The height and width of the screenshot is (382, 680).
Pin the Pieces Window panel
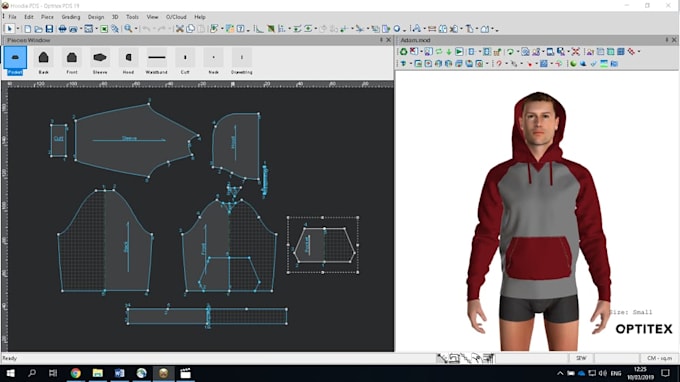[381, 40]
